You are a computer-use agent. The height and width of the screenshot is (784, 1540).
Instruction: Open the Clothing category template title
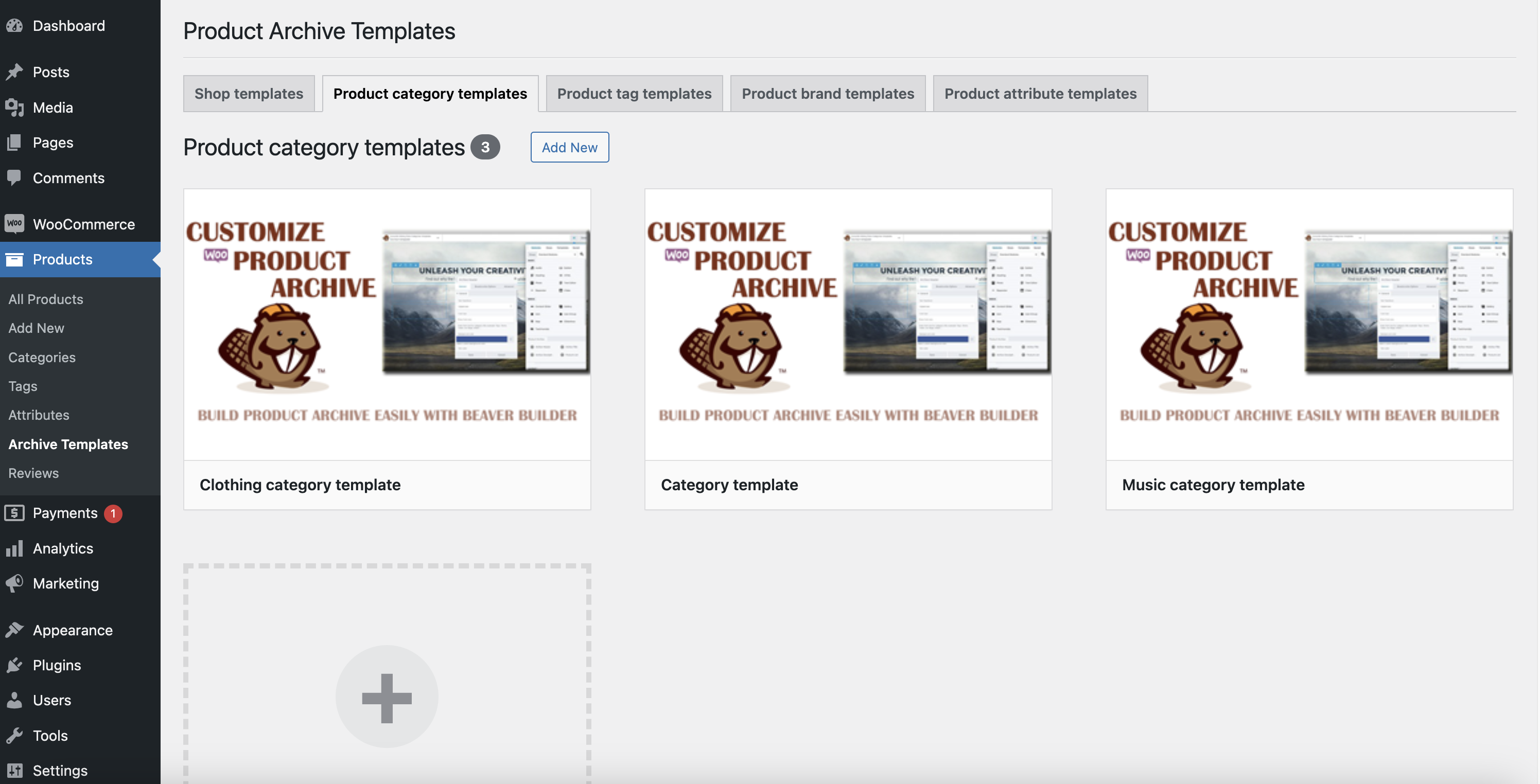300,485
